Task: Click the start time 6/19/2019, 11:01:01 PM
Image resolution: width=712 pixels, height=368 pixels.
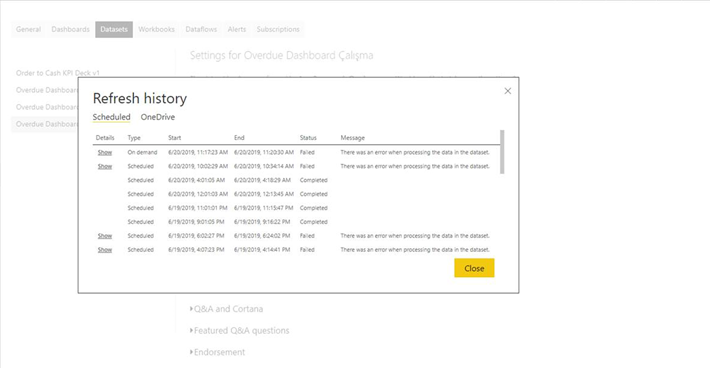Action: (x=198, y=208)
